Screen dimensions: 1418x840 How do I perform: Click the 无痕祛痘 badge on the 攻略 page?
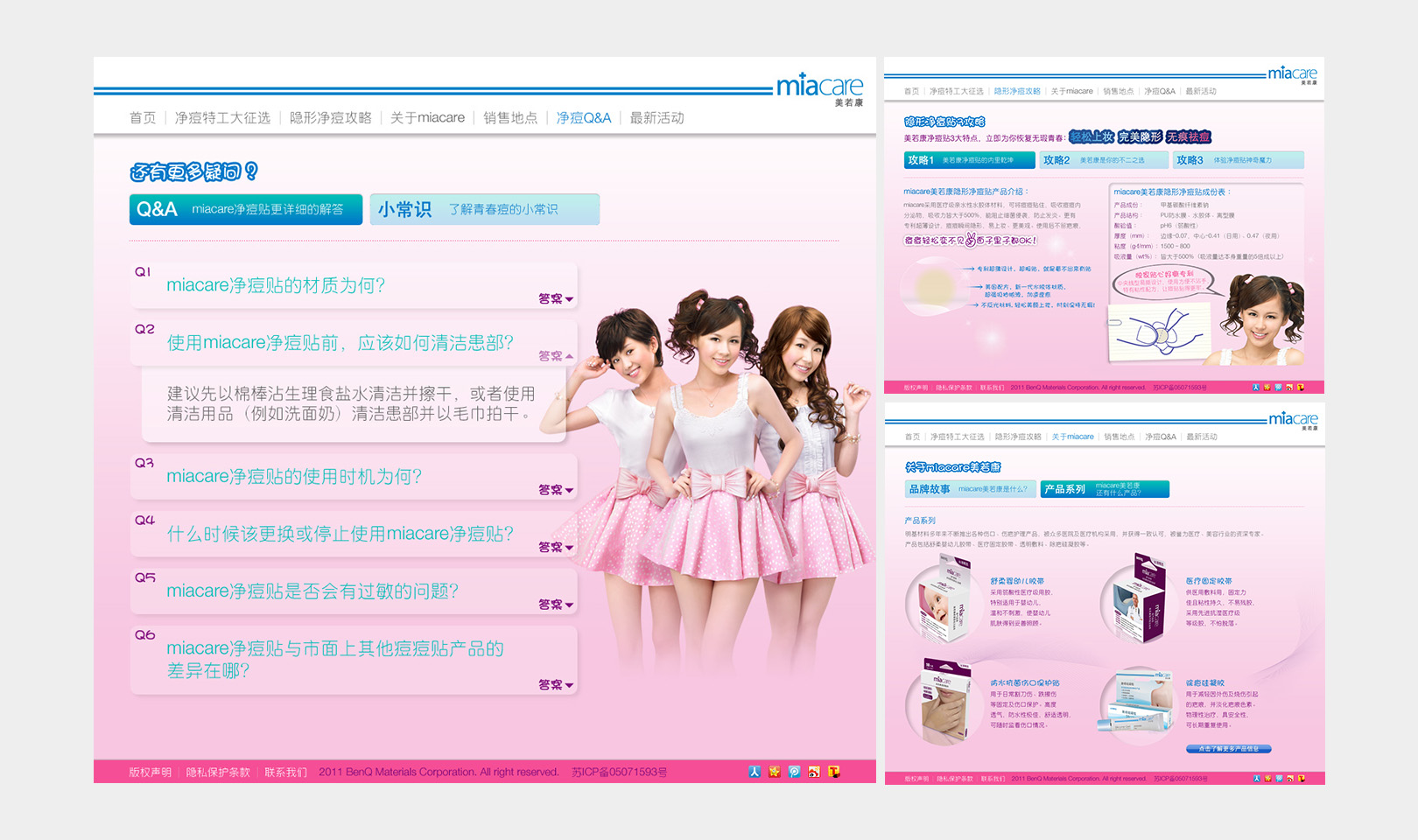pyautogui.click(x=1188, y=136)
